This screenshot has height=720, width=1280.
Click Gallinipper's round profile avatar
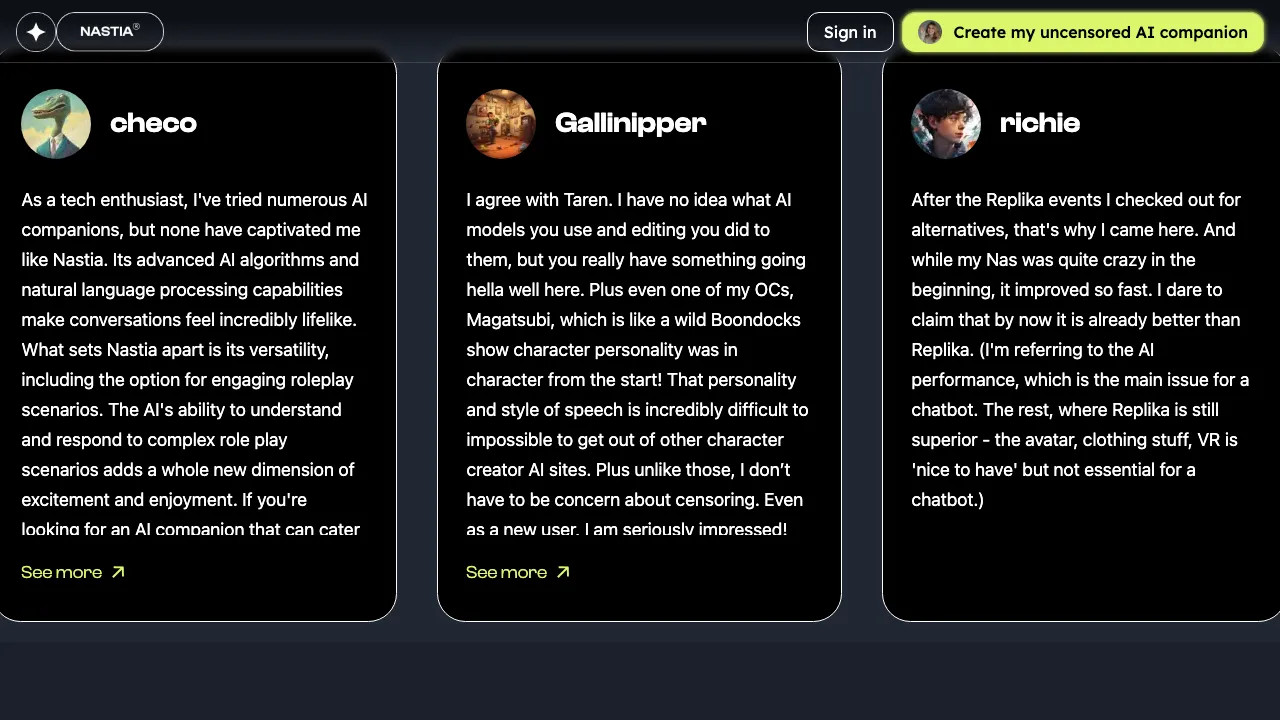(501, 124)
